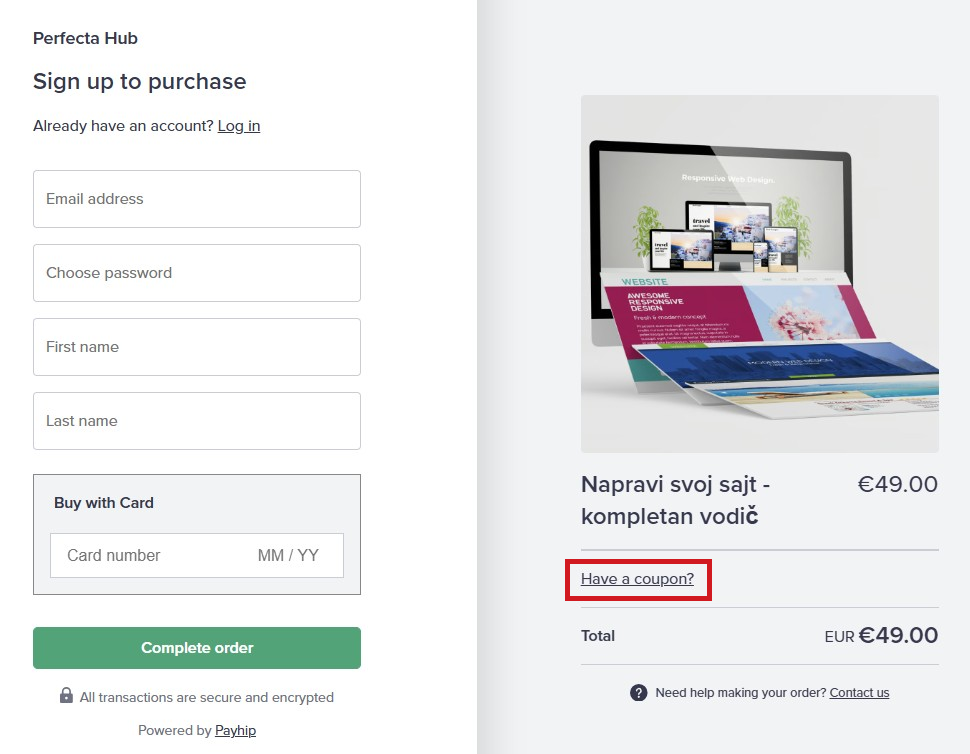Click the Buy with Card heading
Image resolution: width=970 pixels, height=754 pixels.
click(104, 503)
